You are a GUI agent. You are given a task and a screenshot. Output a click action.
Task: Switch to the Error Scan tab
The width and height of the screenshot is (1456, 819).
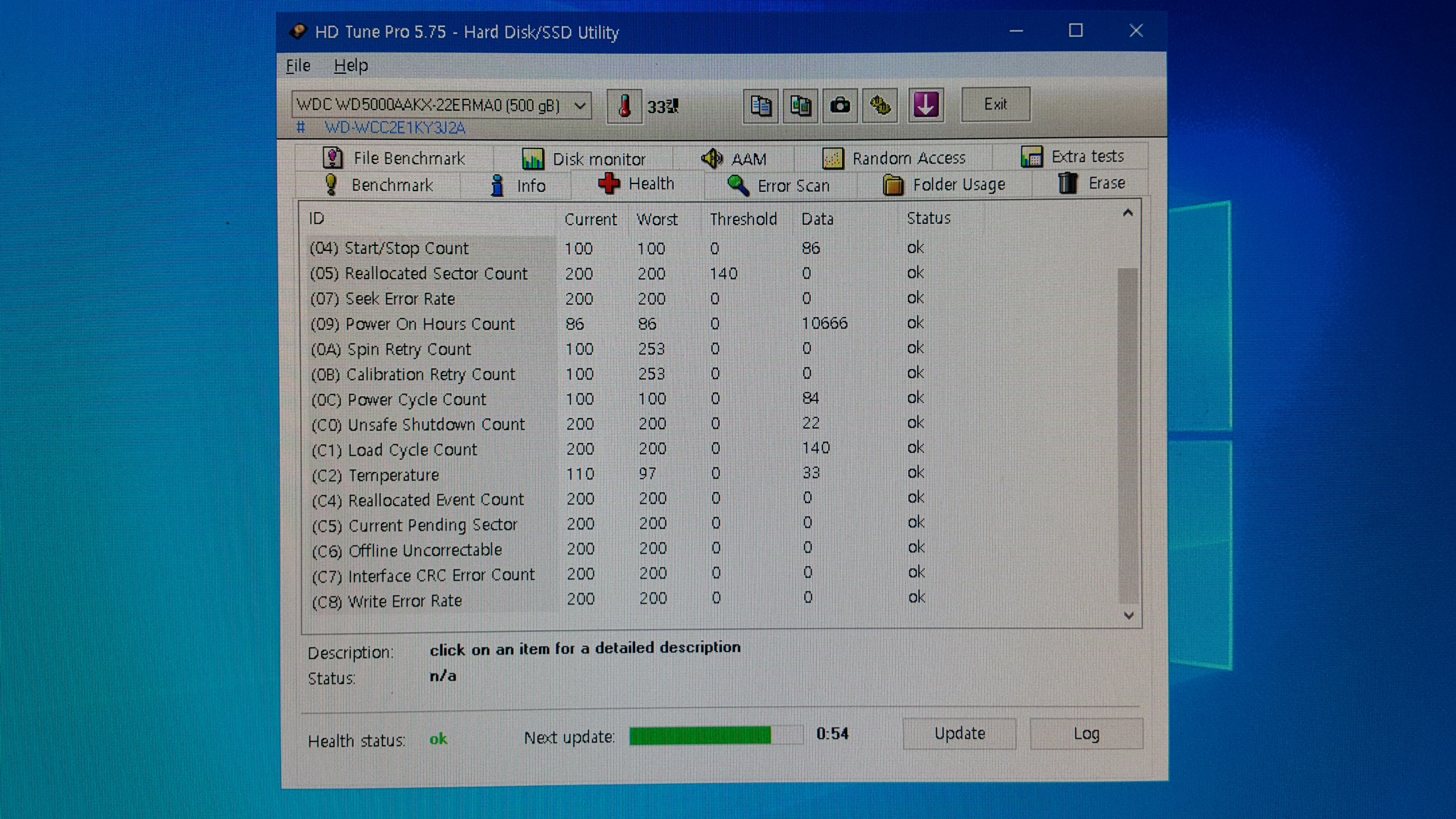778,186
